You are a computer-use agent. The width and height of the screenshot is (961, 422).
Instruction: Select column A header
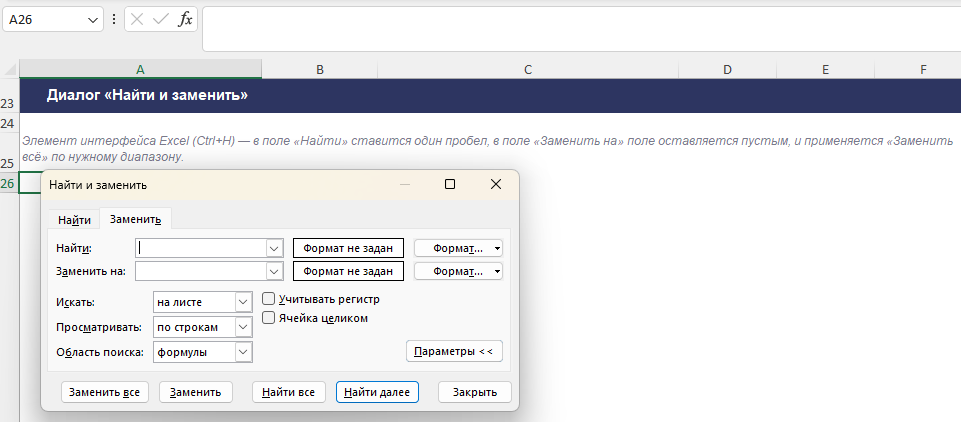click(140, 70)
